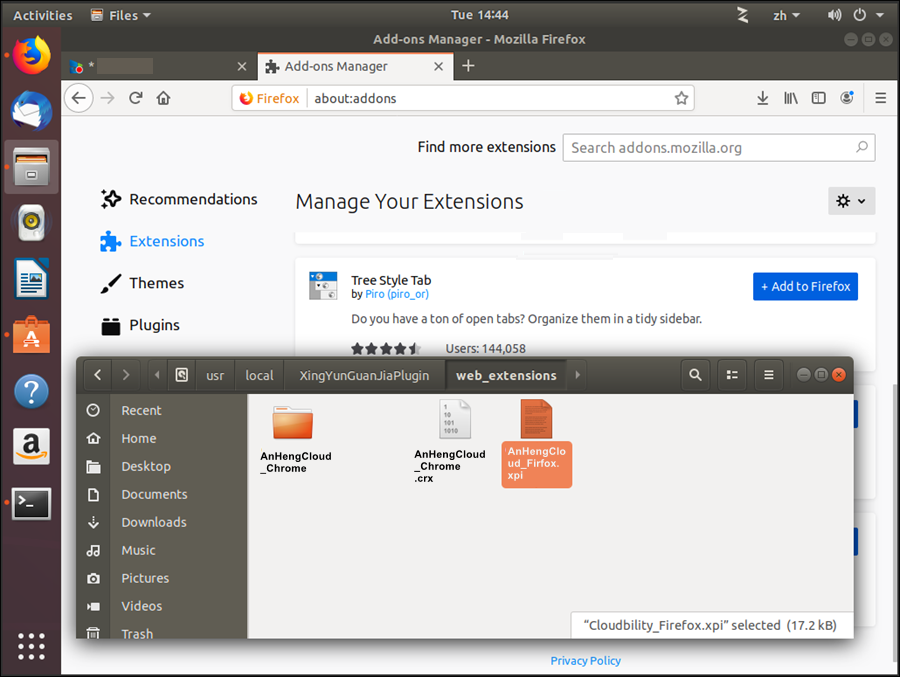Viewport: 900px width, 677px height.
Task: Toggle Firefox sidebar view
Action: click(818, 98)
